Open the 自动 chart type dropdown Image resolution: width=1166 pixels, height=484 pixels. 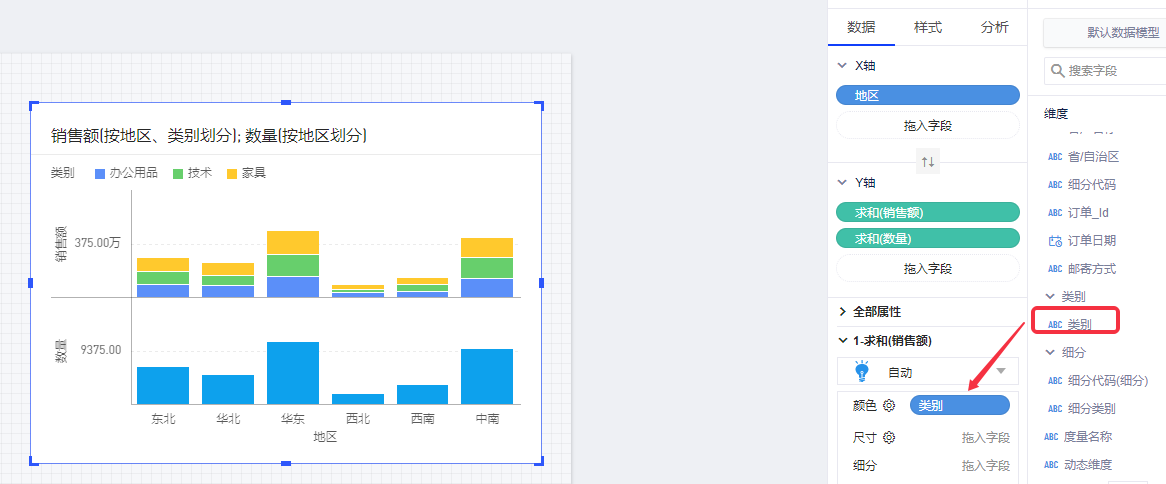(1001, 372)
